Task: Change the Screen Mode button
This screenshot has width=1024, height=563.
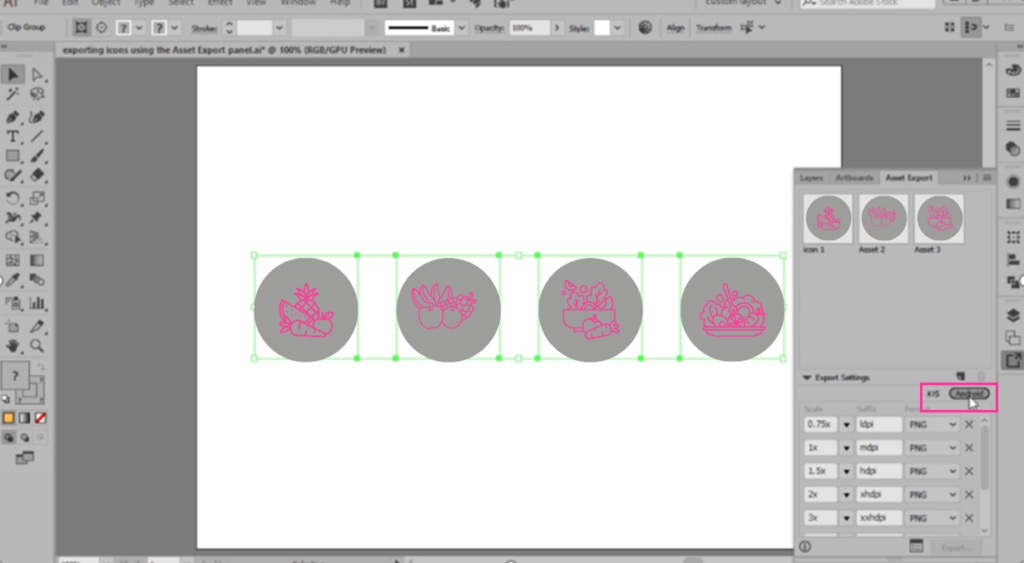Action: pyautogui.click(x=25, y=458)
